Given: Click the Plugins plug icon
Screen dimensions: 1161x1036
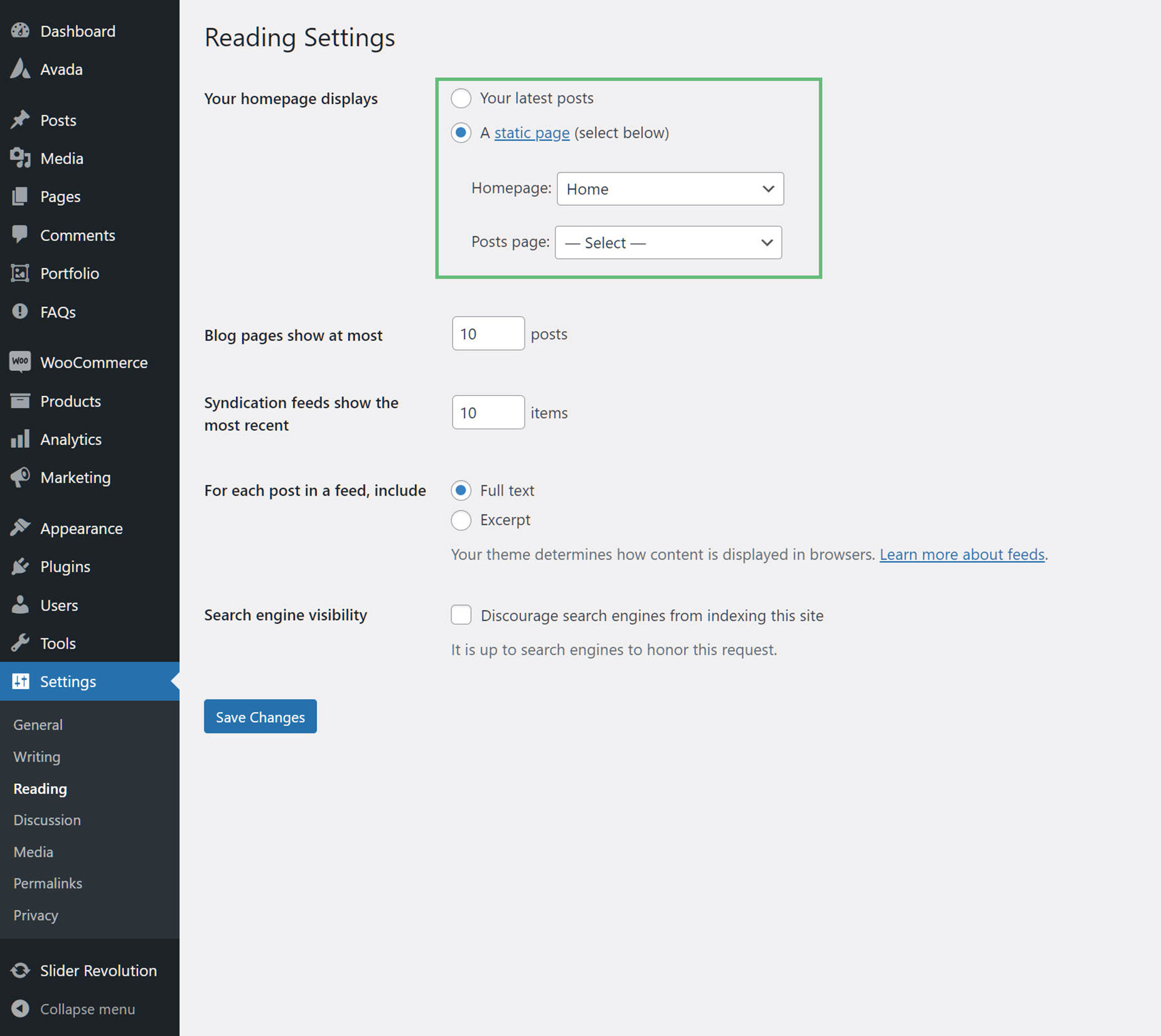Looking at the screenshot, I should 20,566.
